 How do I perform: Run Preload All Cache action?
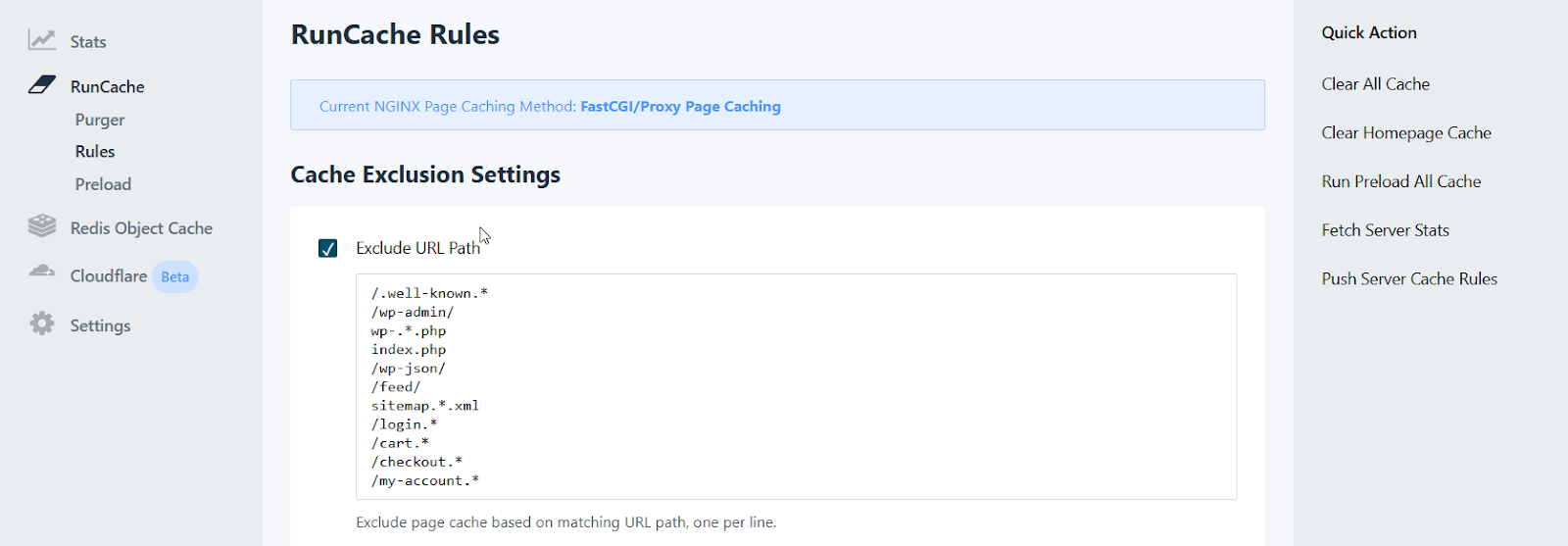point(1400,181)
